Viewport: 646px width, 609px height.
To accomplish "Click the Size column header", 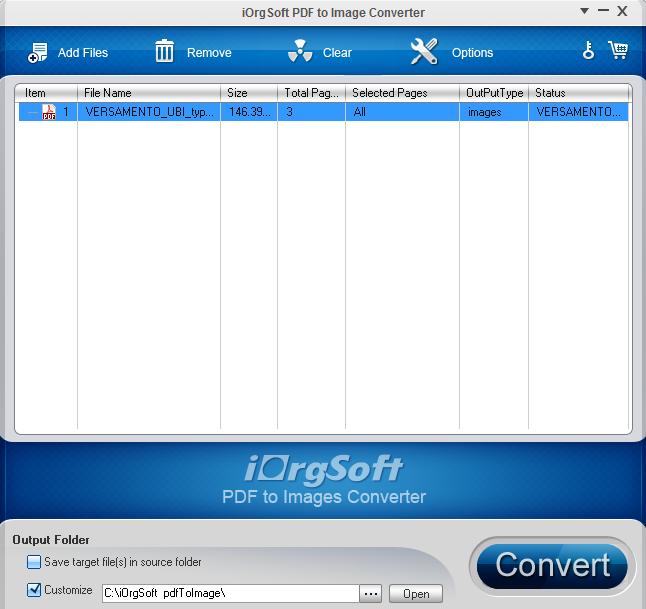I will click(x=249, y=93).
